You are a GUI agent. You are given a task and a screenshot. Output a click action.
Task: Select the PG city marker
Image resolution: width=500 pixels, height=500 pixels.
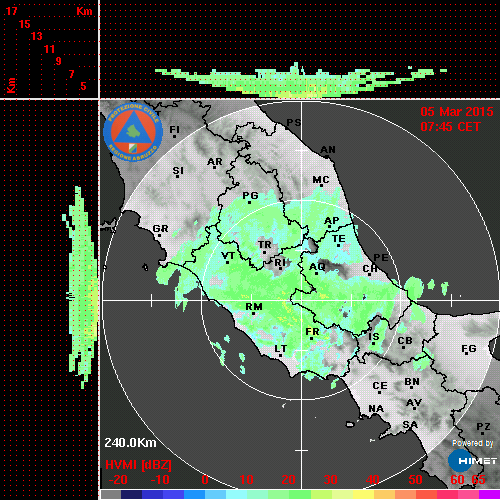pos(250,202)
